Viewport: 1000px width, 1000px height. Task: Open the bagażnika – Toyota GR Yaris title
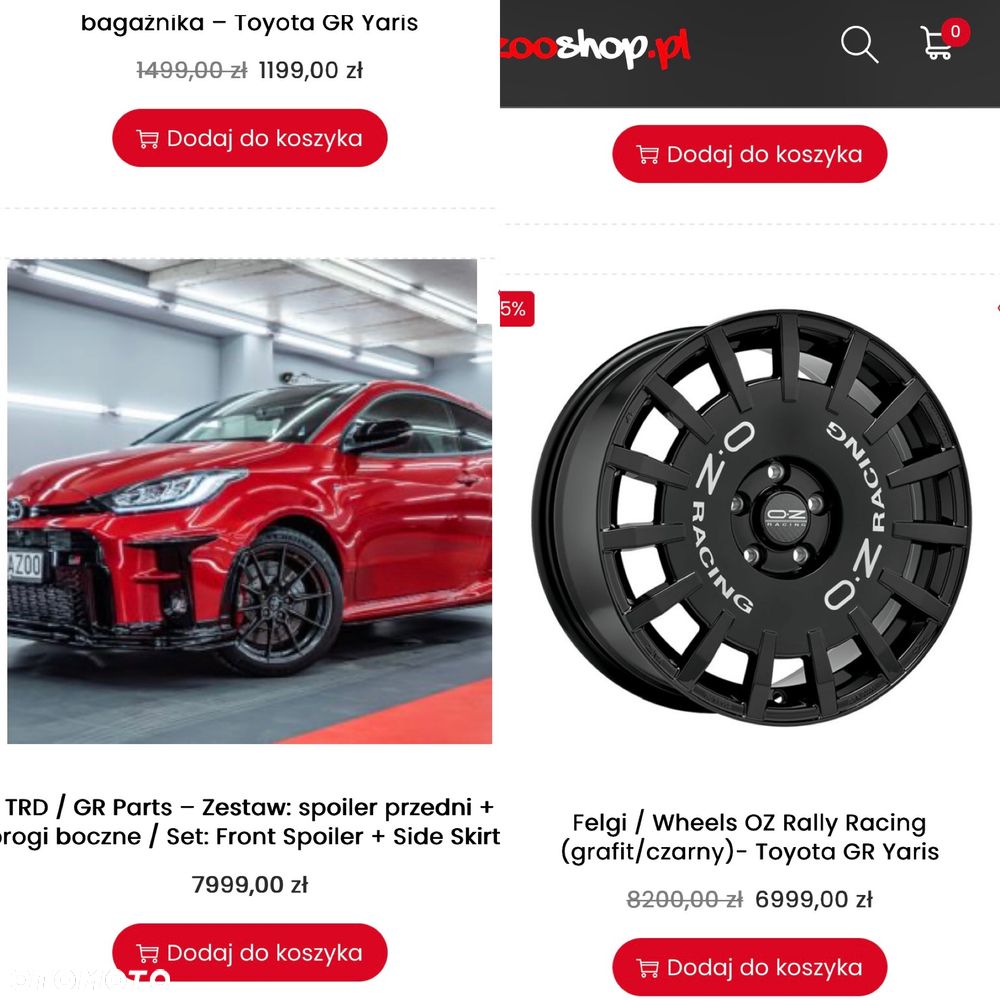[249, 22]
